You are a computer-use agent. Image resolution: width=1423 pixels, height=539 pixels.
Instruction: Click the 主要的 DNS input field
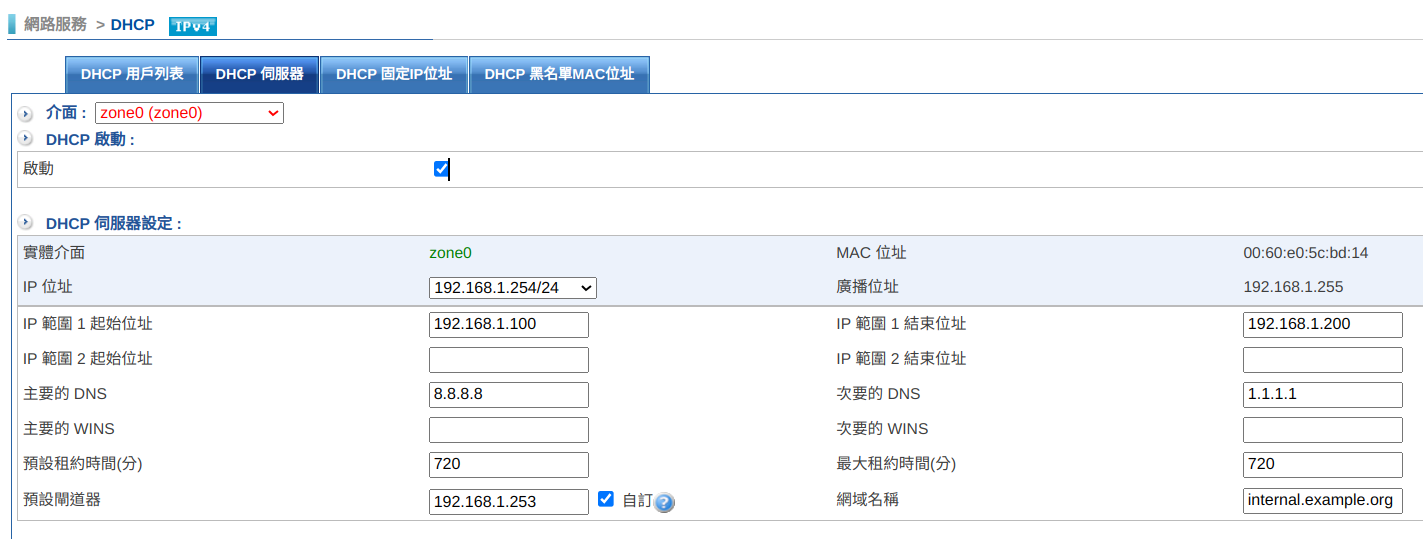point(508,394)
